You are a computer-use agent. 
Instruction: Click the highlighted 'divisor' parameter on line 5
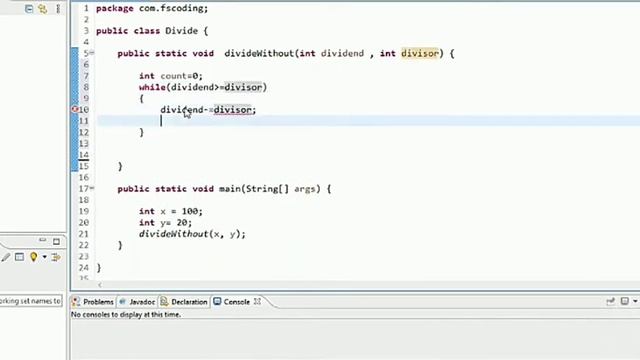pyautogui.click(x=420, y=53)
